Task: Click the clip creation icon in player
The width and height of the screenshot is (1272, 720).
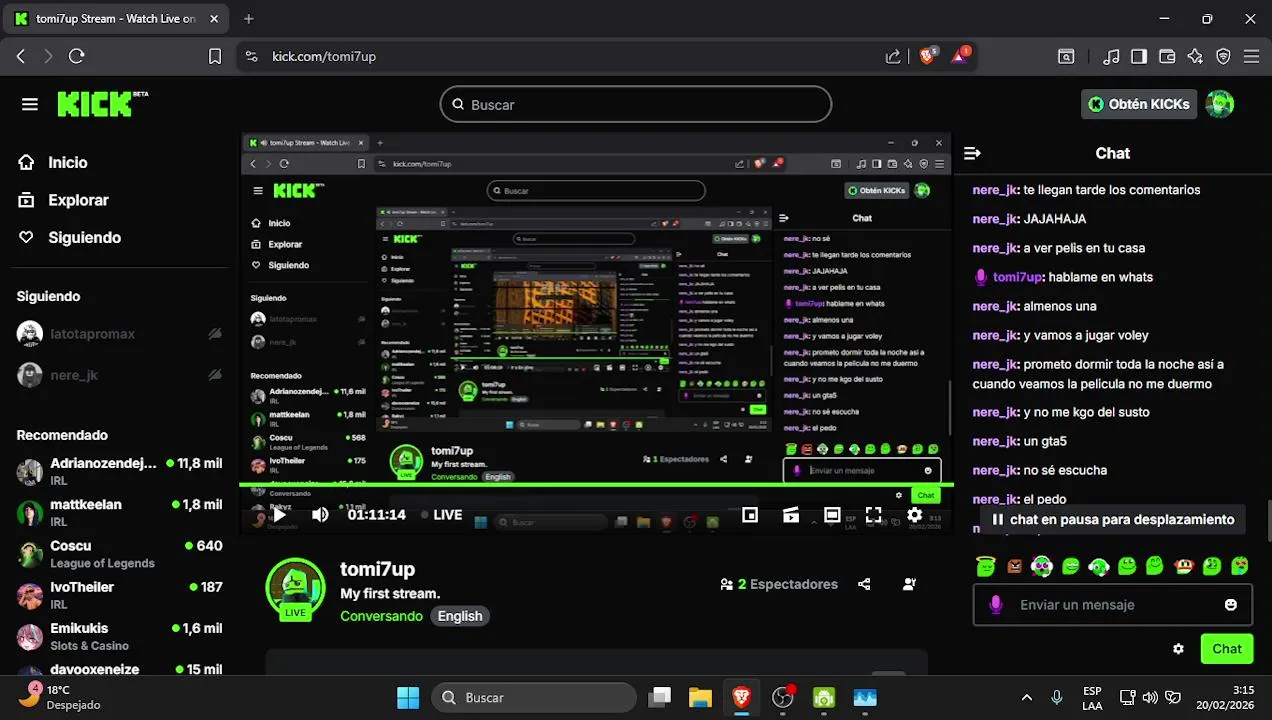Action: click(791, 515)
